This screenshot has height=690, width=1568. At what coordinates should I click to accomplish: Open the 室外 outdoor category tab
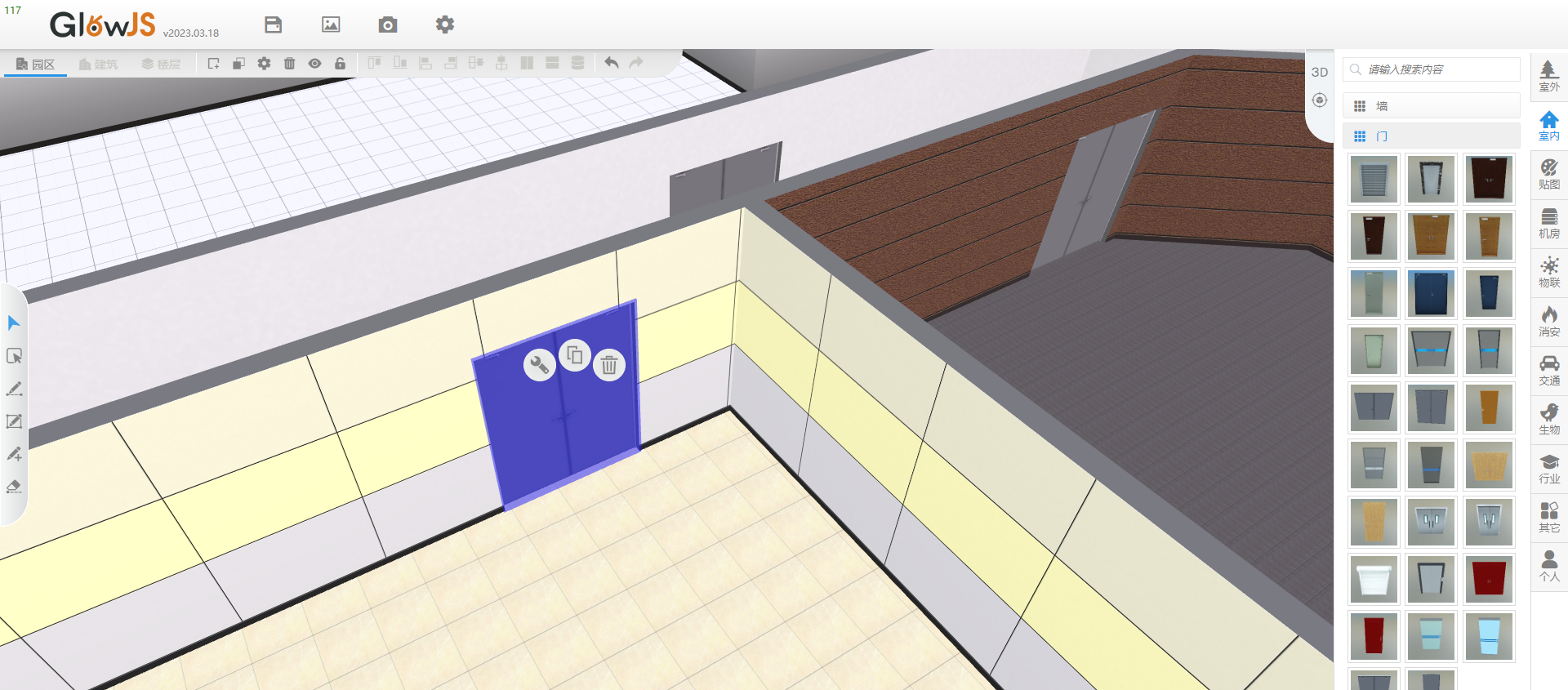(1548, 75)
